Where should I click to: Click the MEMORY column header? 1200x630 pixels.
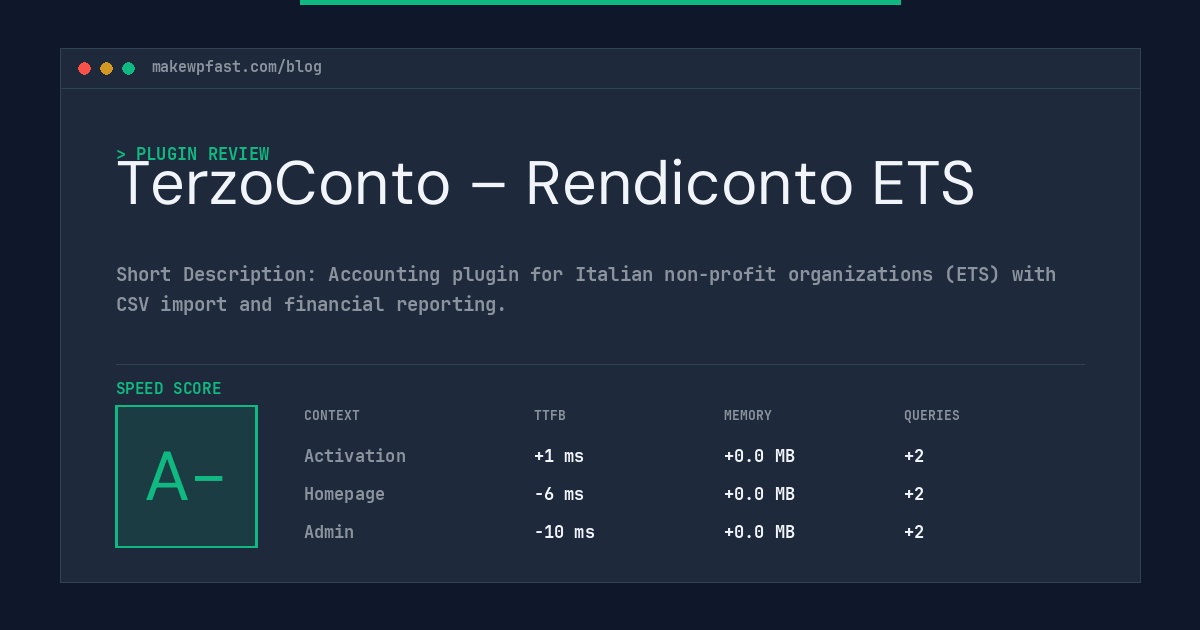748,416
